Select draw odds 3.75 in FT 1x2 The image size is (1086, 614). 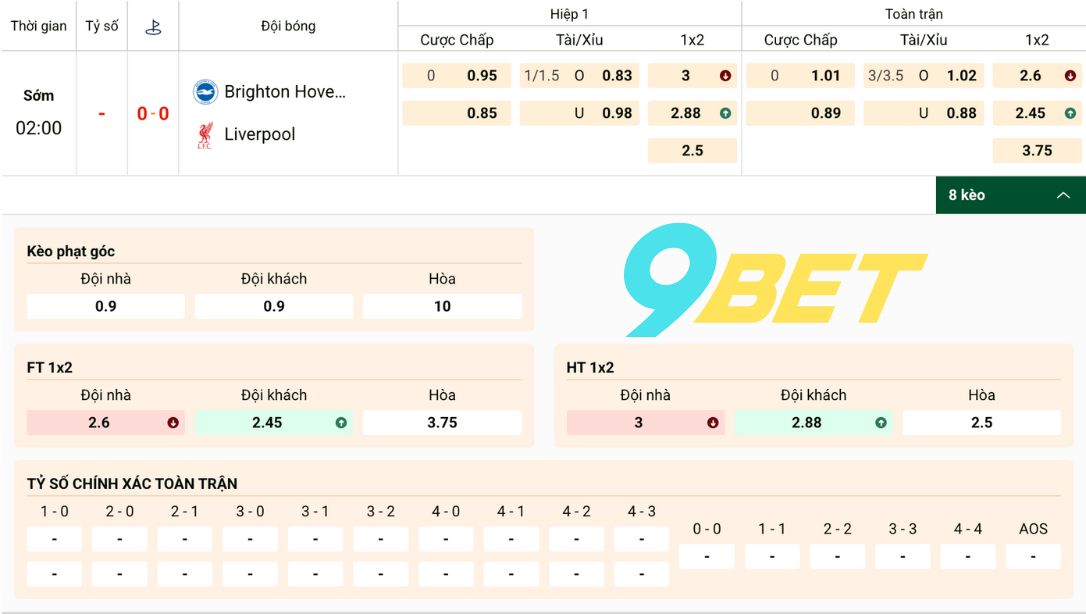[x=442, y=423]
